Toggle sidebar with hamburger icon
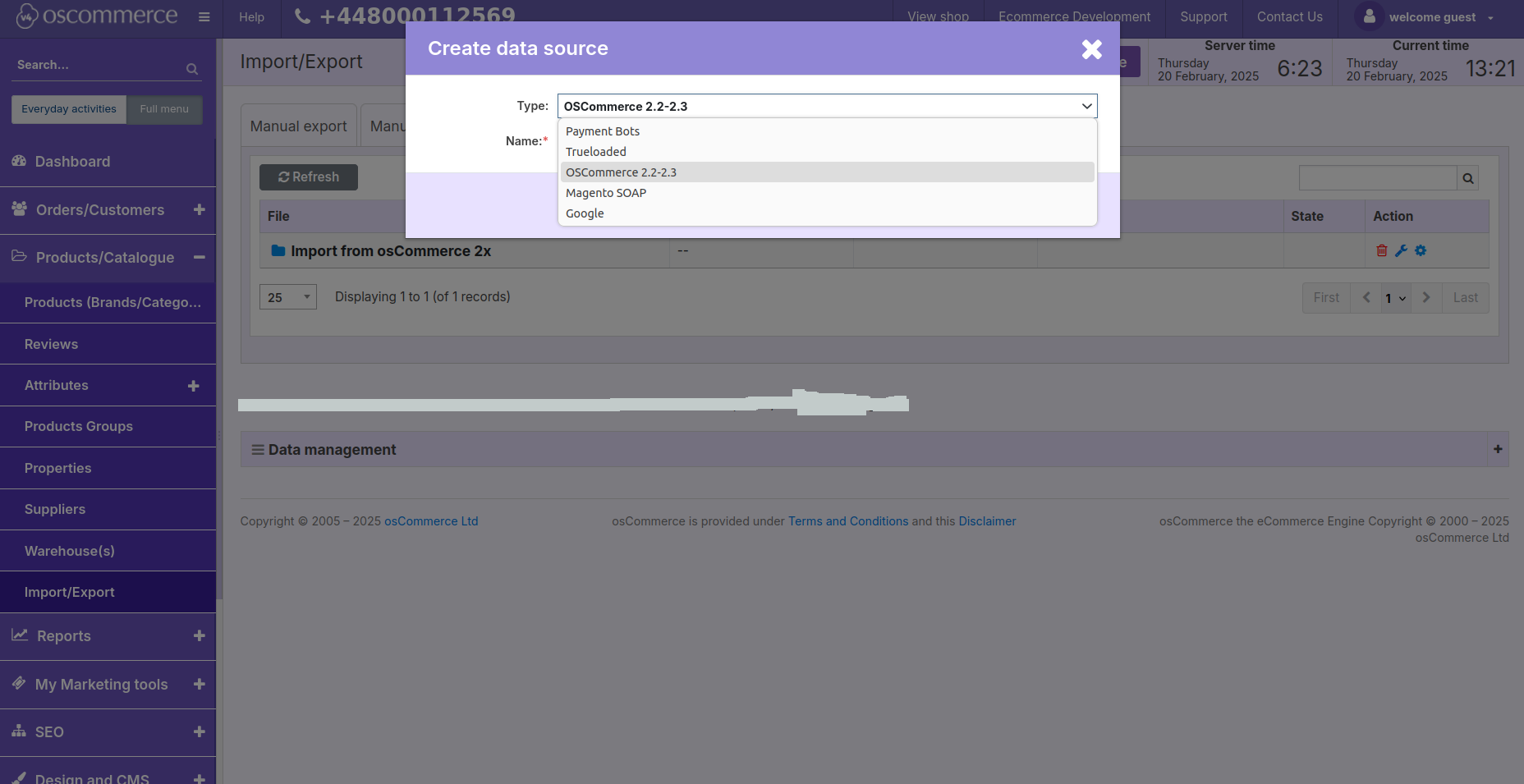Viewport: 1524px width, 784px height. 204,17
